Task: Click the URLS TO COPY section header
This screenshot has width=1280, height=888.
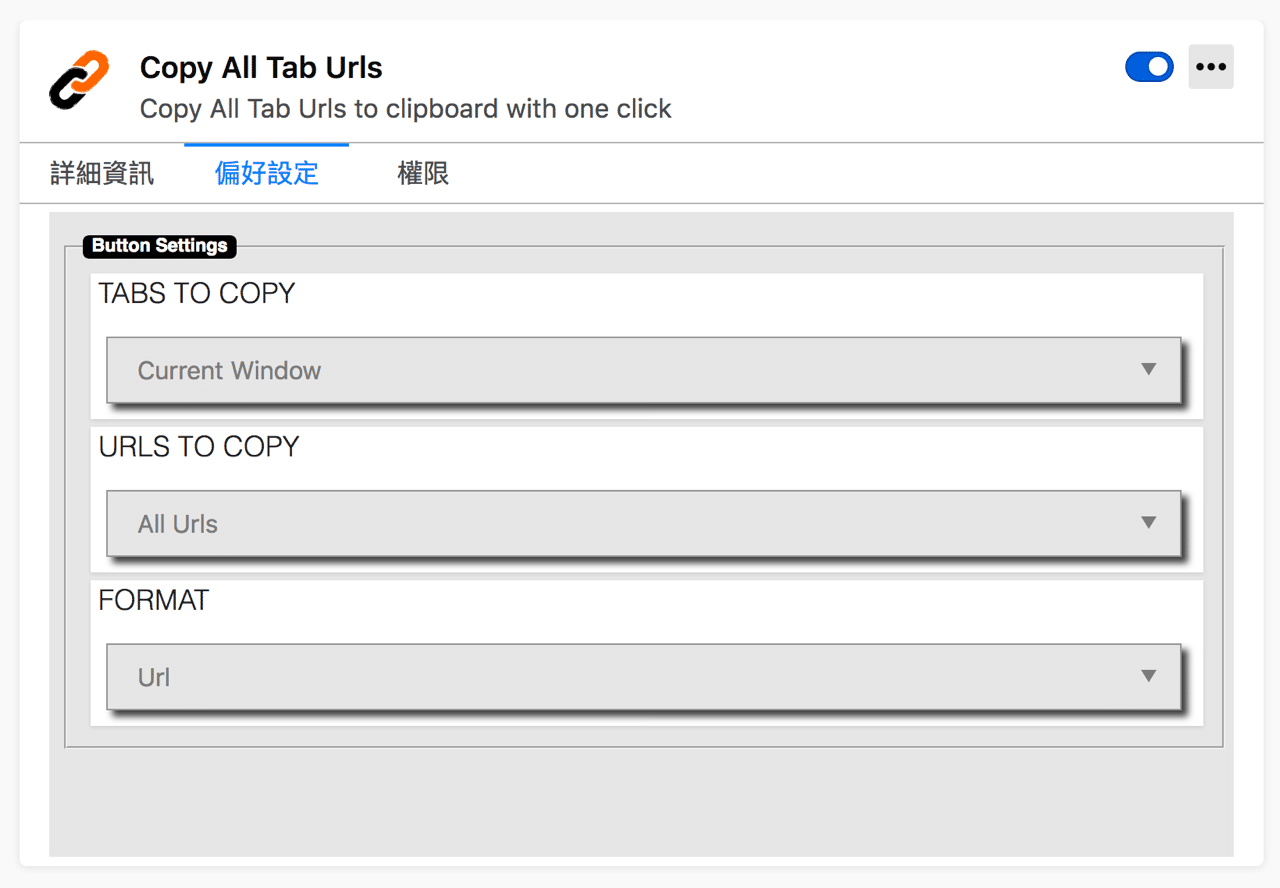Action: click(199, 446)
